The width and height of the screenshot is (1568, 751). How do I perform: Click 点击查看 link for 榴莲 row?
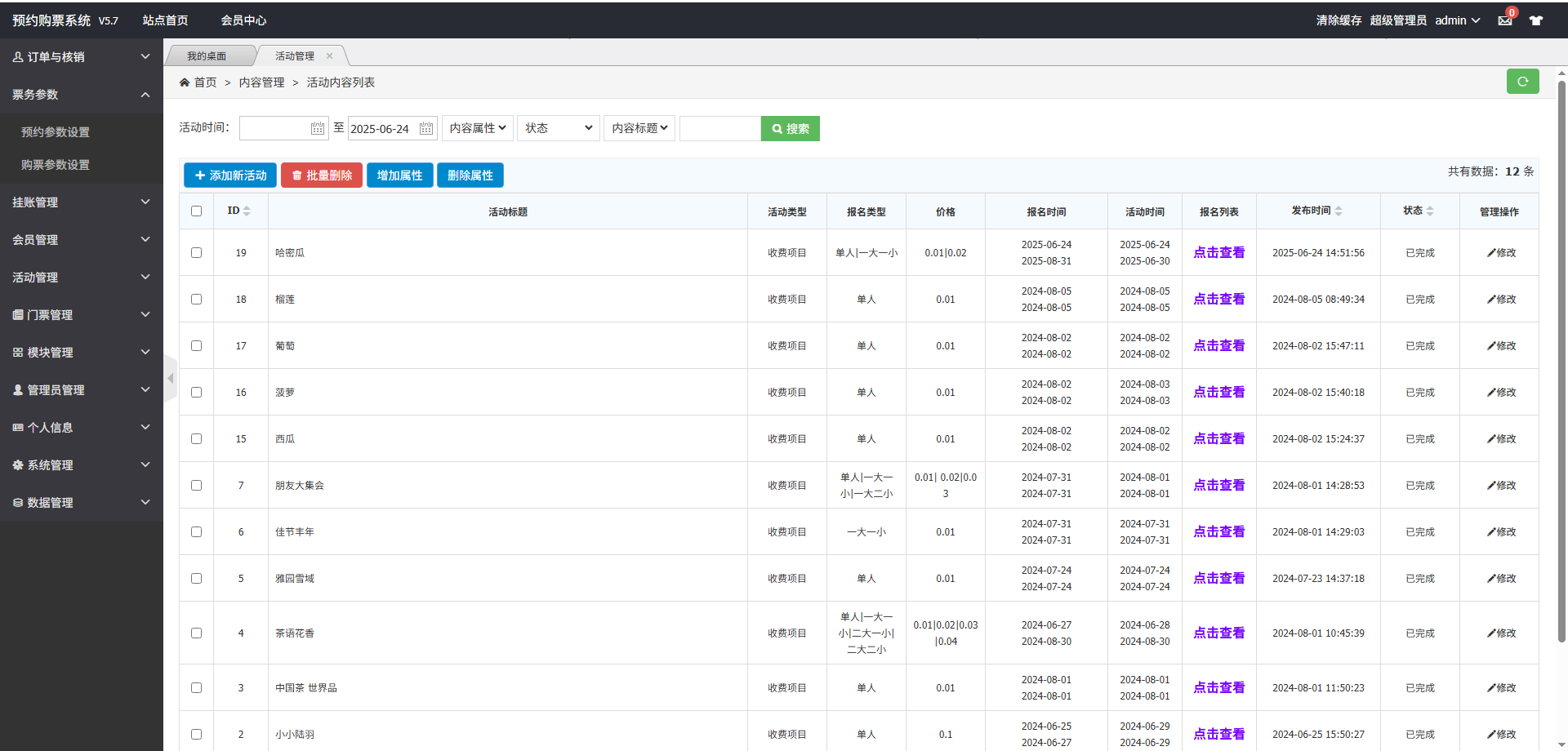(x=1218, y=300)
